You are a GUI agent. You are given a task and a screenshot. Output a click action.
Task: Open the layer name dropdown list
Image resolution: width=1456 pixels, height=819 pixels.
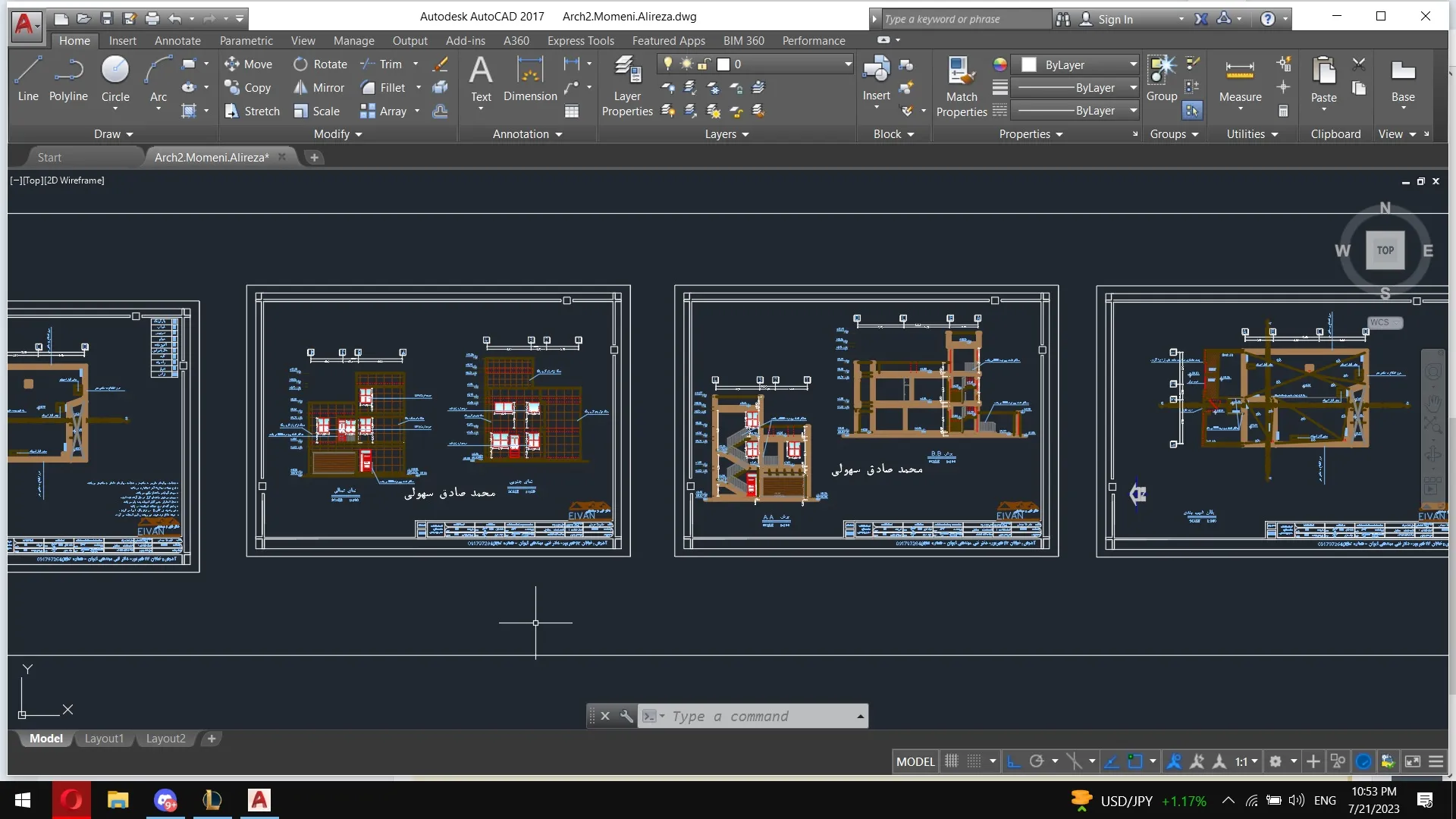tap(847, 64)
